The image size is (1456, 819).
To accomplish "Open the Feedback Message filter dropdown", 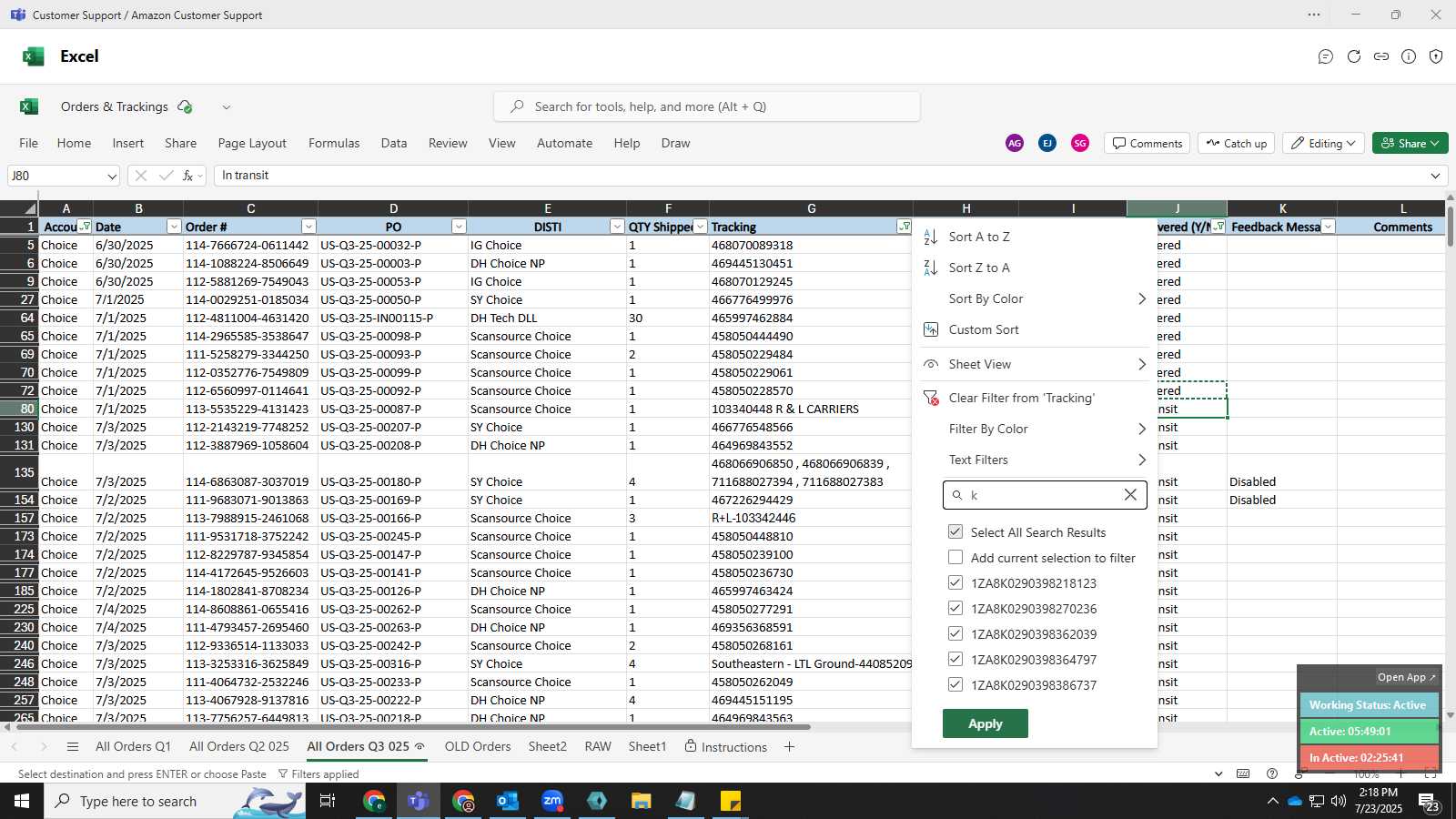I will coord(1328,227).
